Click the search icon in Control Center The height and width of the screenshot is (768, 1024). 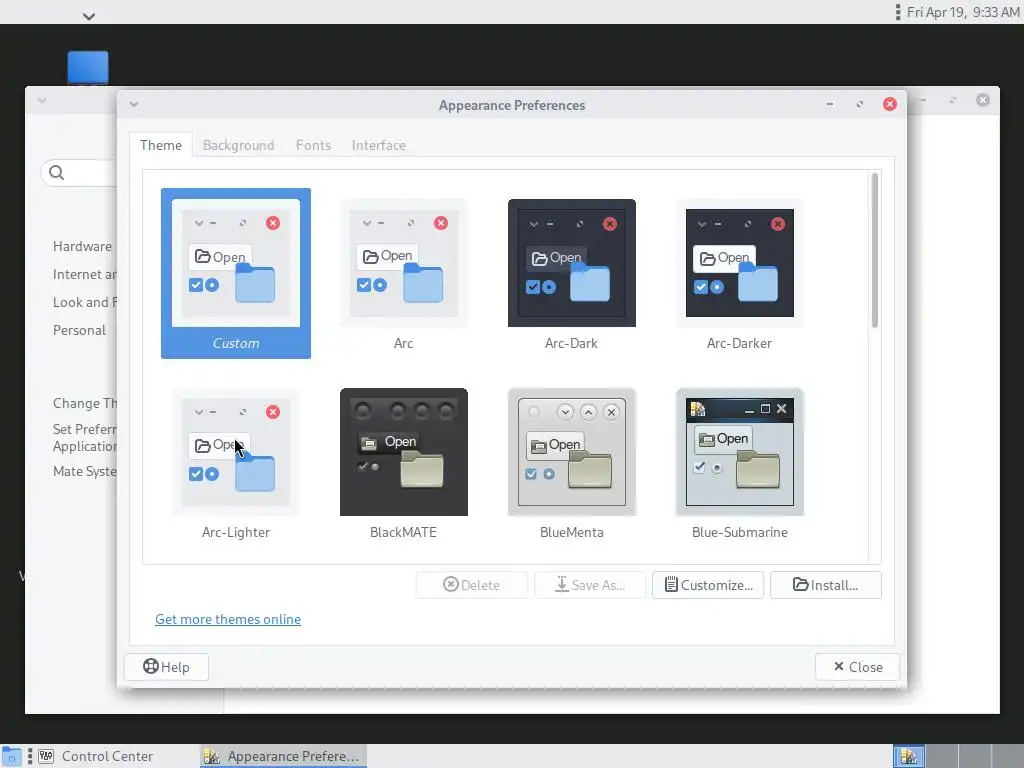point(57,172)
